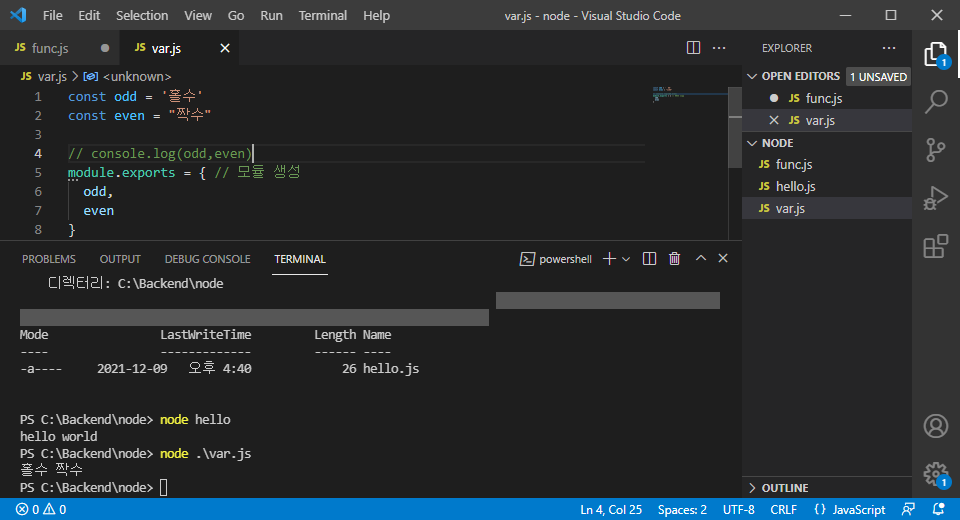Switch to the func.js editor tab

click(59, 48)
